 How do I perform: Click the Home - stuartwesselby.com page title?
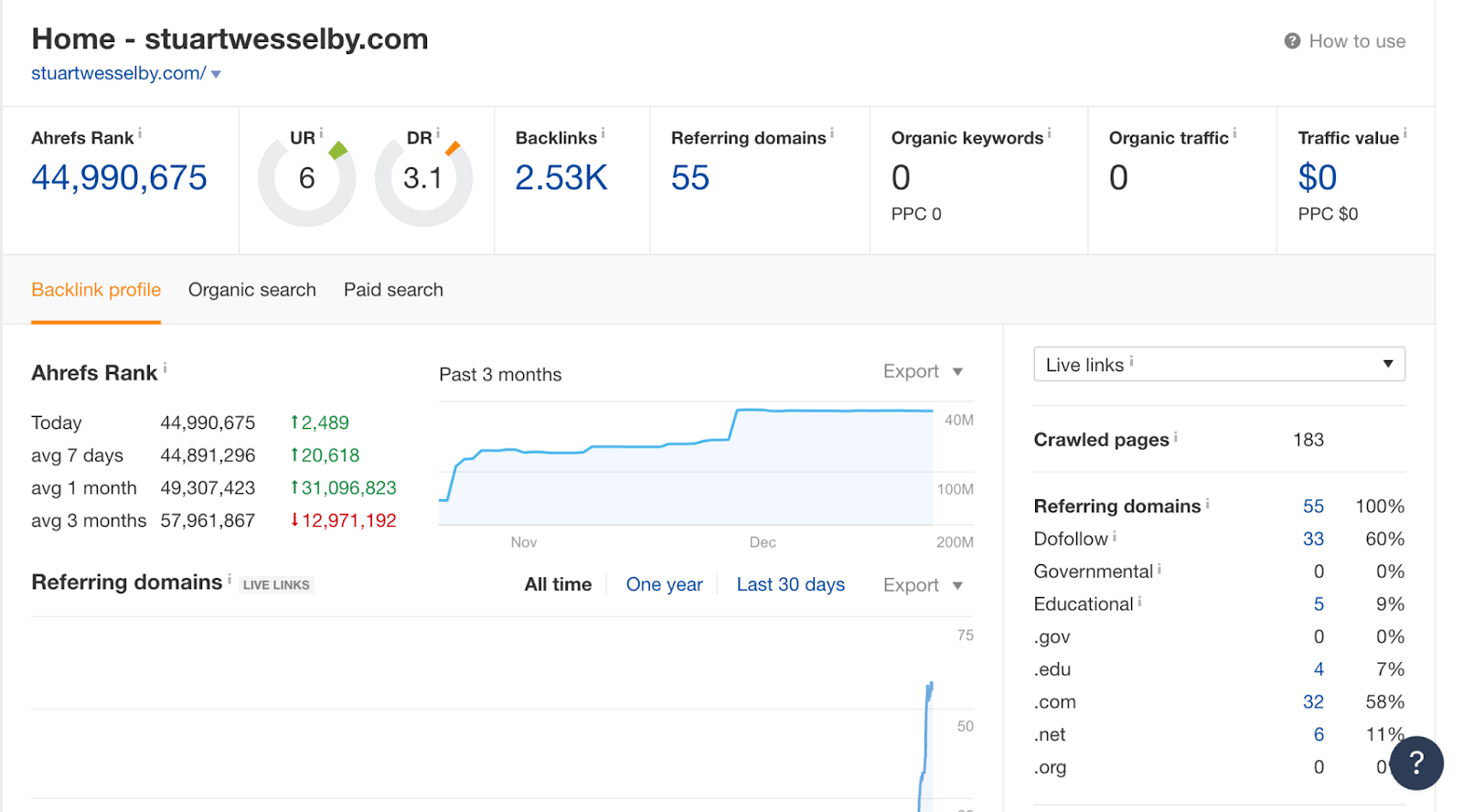coord(230,39)
